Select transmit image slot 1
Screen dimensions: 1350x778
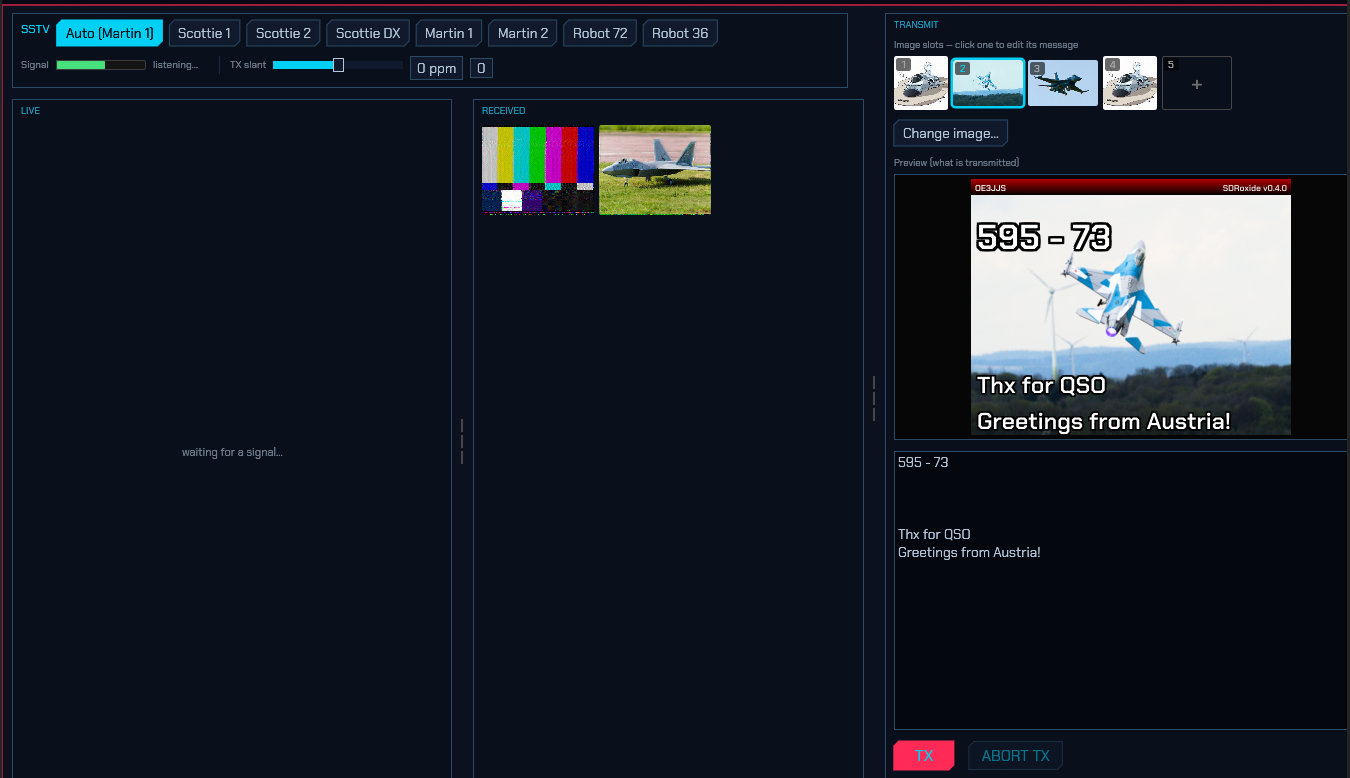[x=921, y=83]
